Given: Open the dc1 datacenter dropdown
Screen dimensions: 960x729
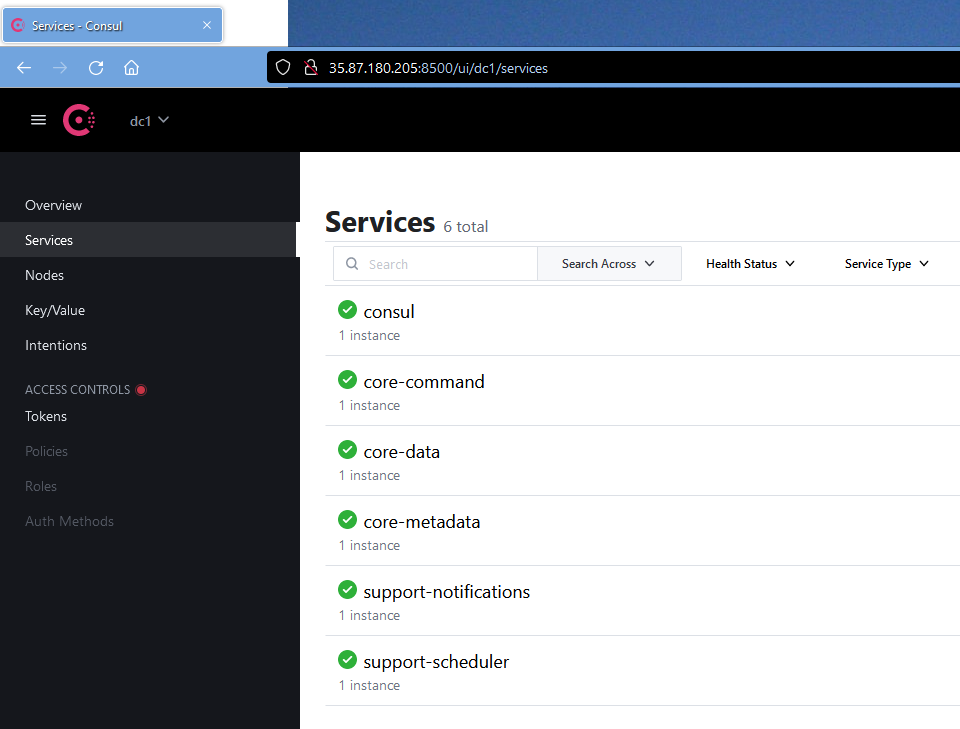Looking at the screenshot, I should click(x=149, y=121).
